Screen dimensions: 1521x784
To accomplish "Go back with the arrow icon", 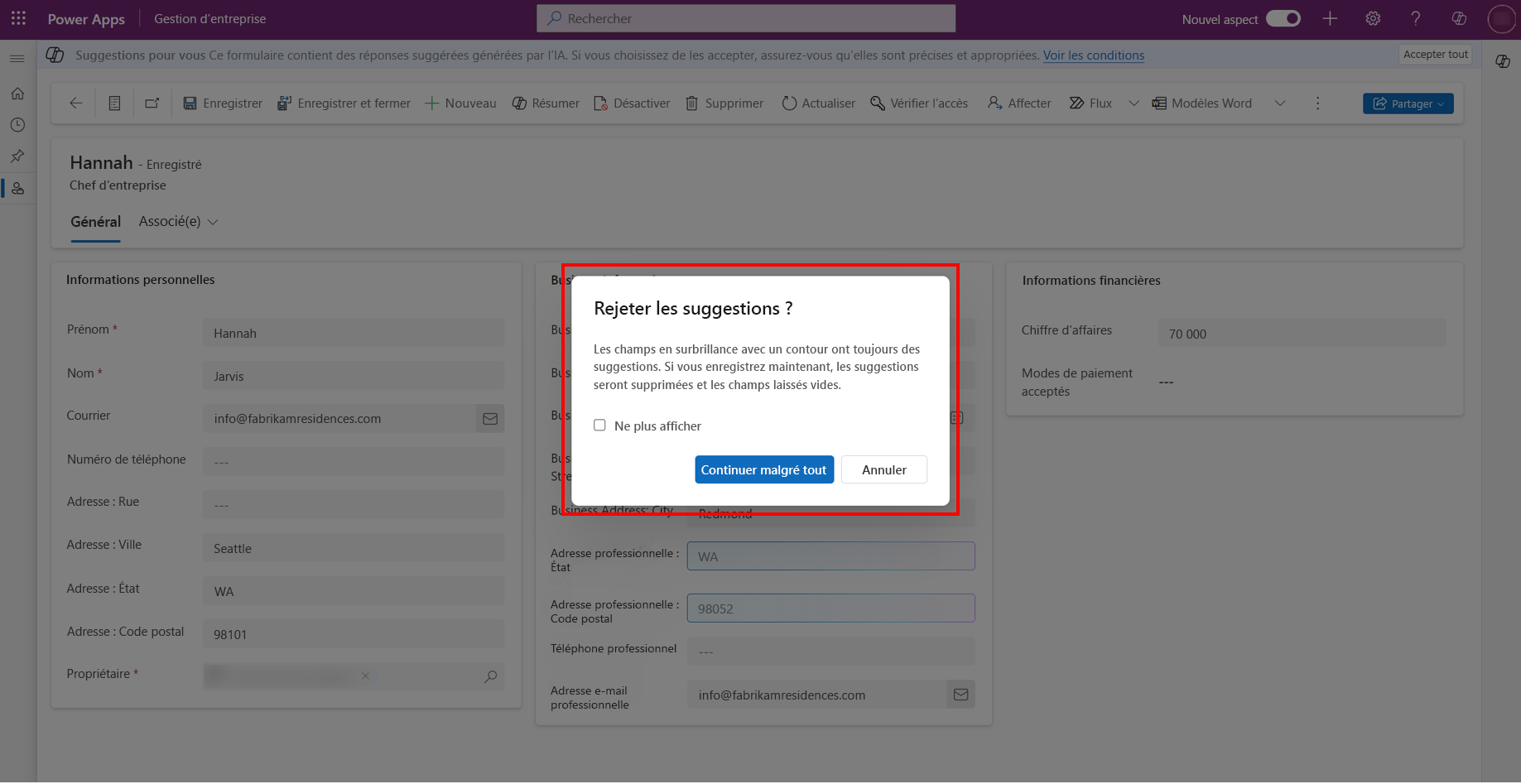I will tap(76, 103).
